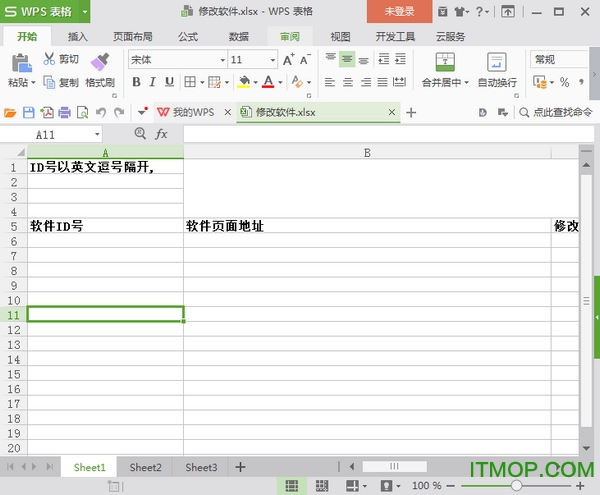The width and height of the screenshot is (600, 495).
Task: Align text right
Action: pos(365,81)
